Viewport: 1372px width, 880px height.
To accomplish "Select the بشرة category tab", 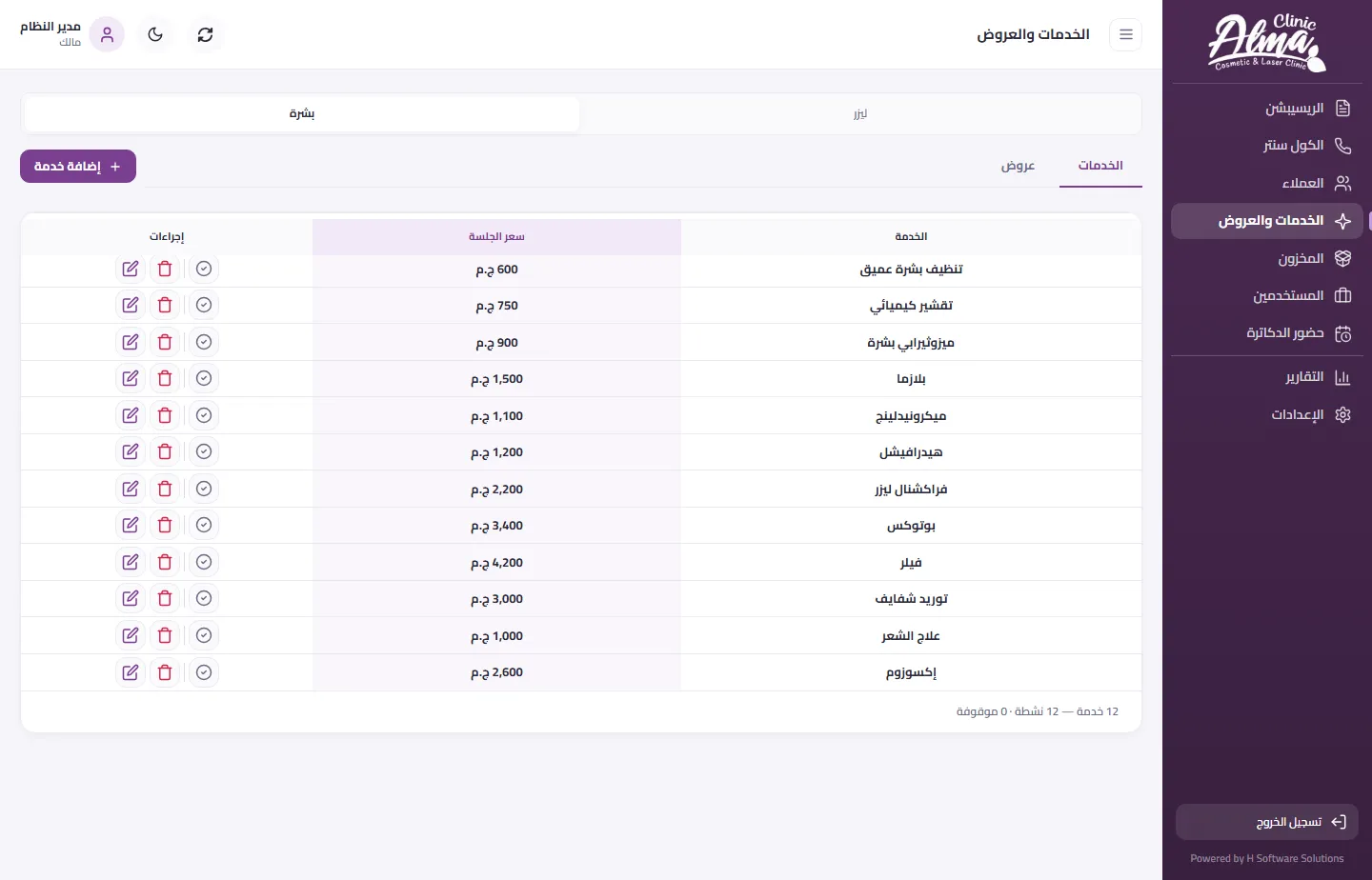I will point(302,113).
